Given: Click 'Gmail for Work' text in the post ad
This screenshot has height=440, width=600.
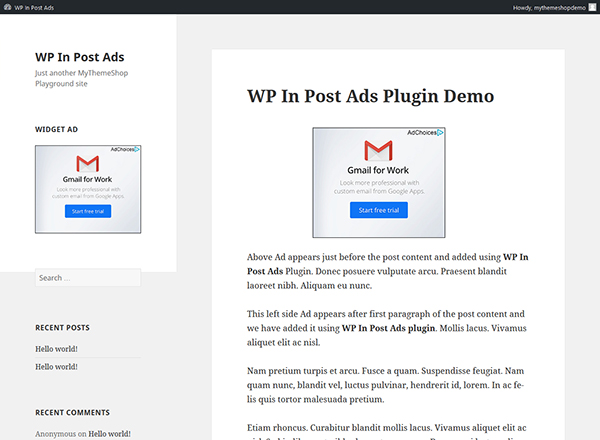Looking at the screenshot, I should (378, 170).
